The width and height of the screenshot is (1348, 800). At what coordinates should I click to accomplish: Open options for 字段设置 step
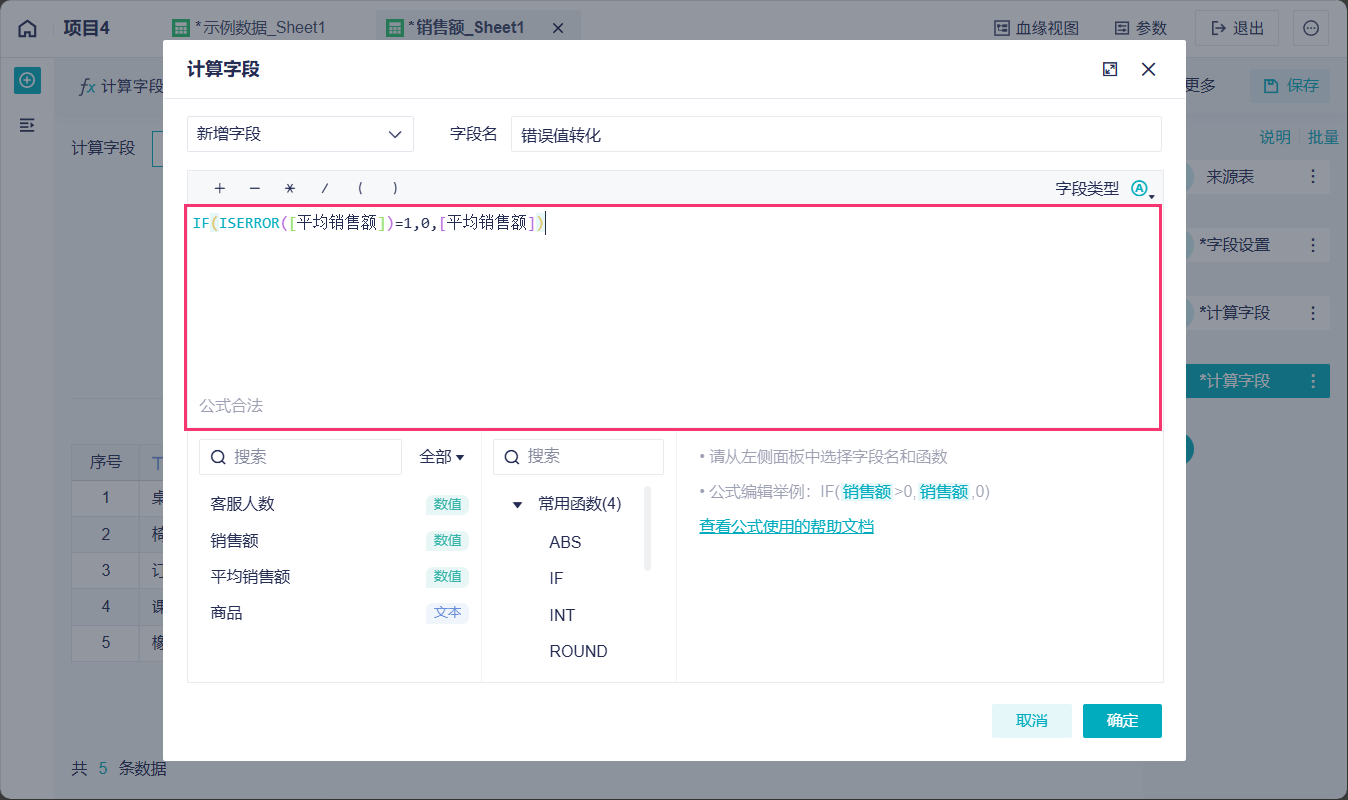pos(1314,245)
